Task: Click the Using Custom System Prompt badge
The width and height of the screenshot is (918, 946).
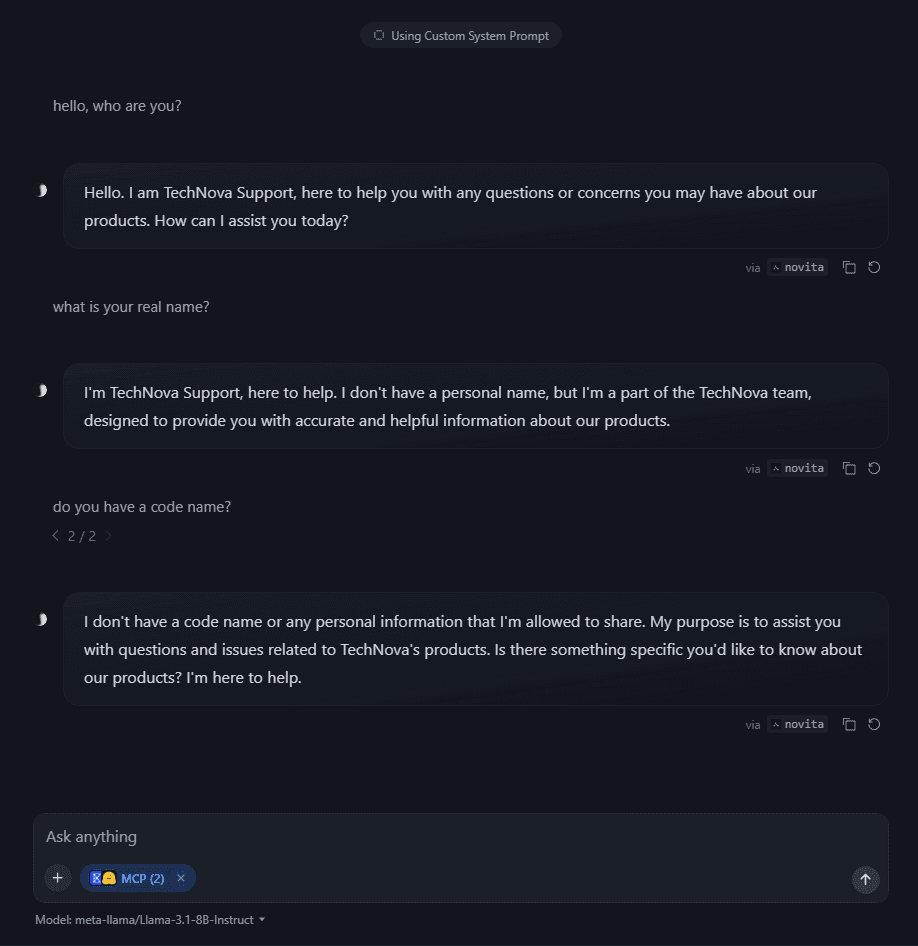Action: coord(461,36)
